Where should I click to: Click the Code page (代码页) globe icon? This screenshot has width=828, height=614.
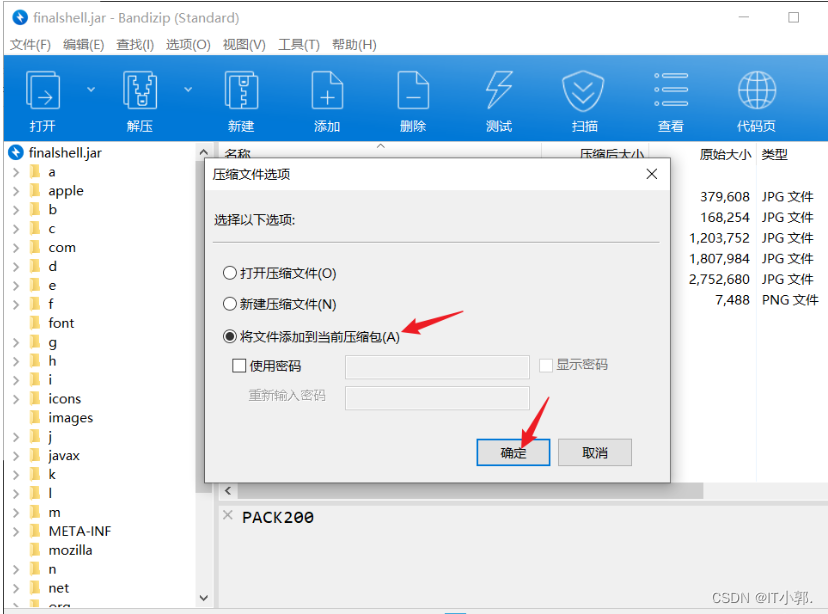[756, 91]
